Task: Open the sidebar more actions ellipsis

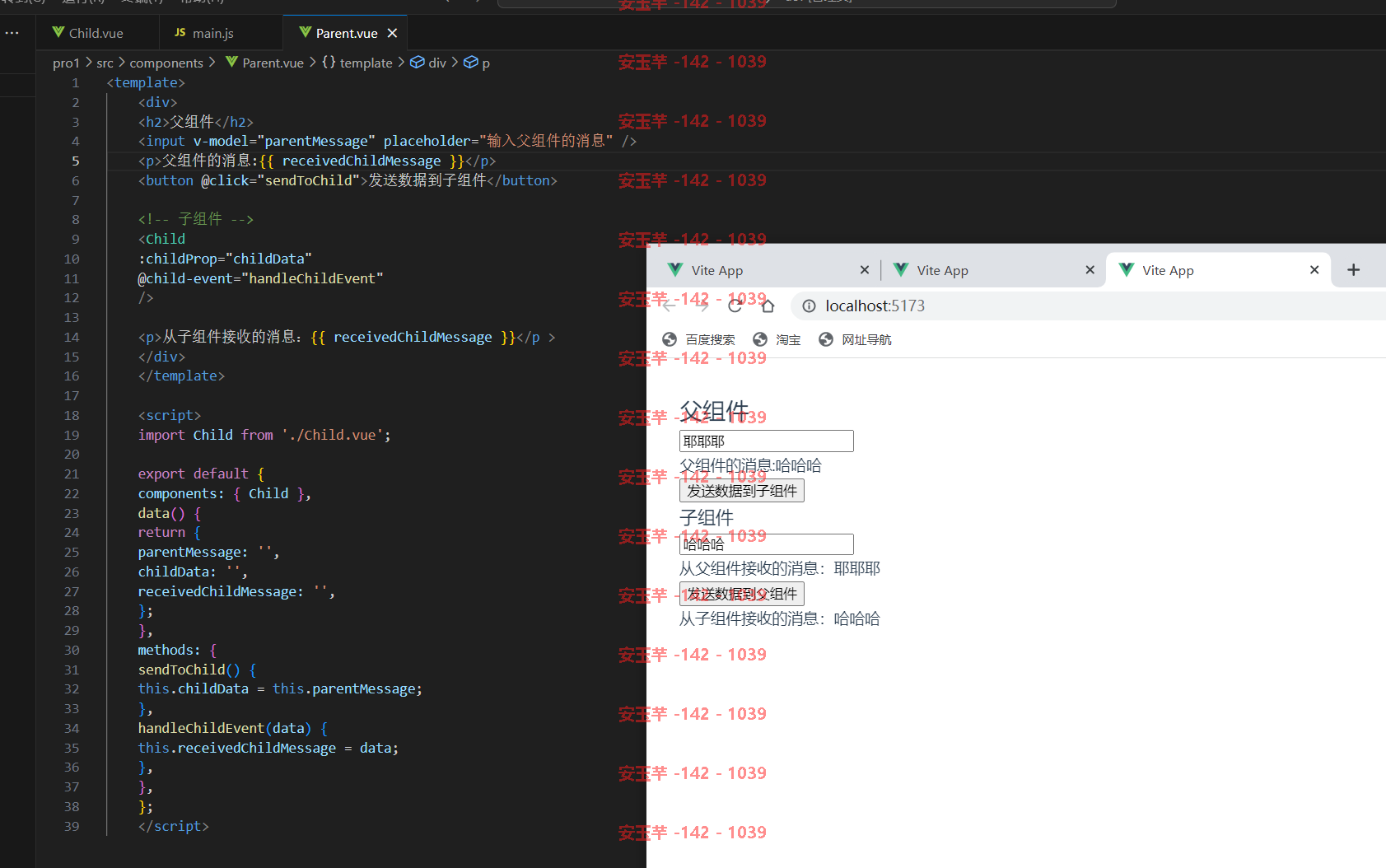Action: (x=12, y=33)
